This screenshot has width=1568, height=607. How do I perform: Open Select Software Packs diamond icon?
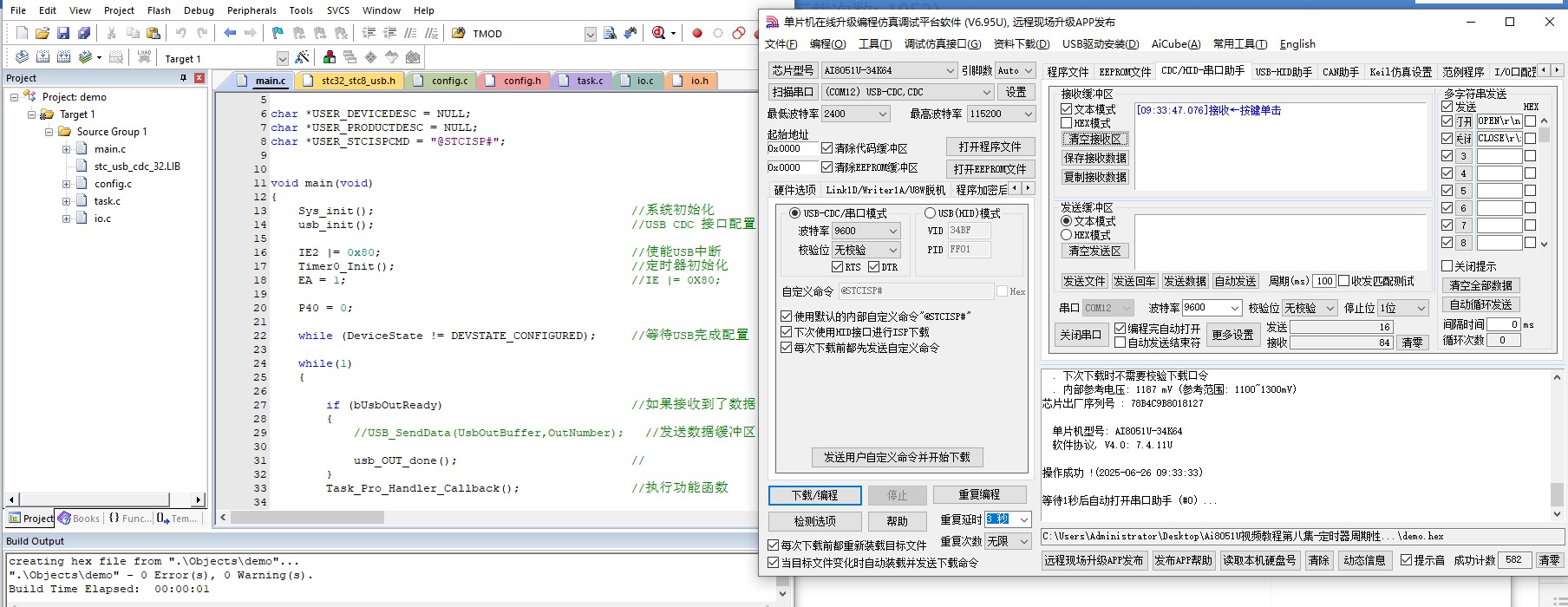click(x=371, y=57)
